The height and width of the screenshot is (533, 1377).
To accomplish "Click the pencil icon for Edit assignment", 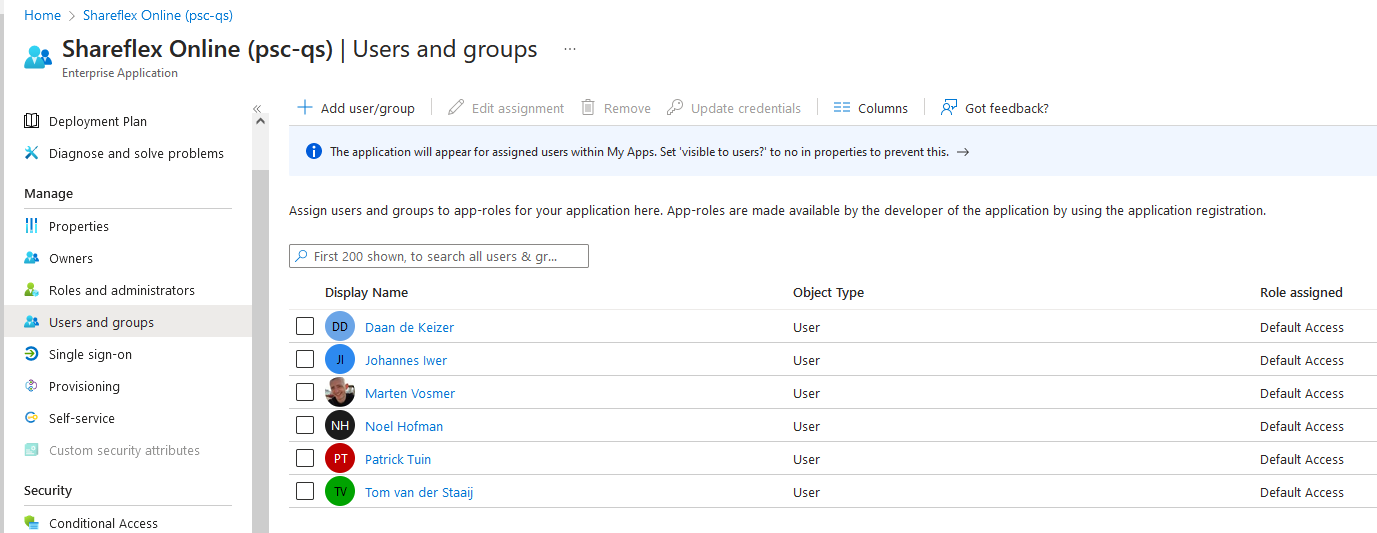I will [456, 107].
